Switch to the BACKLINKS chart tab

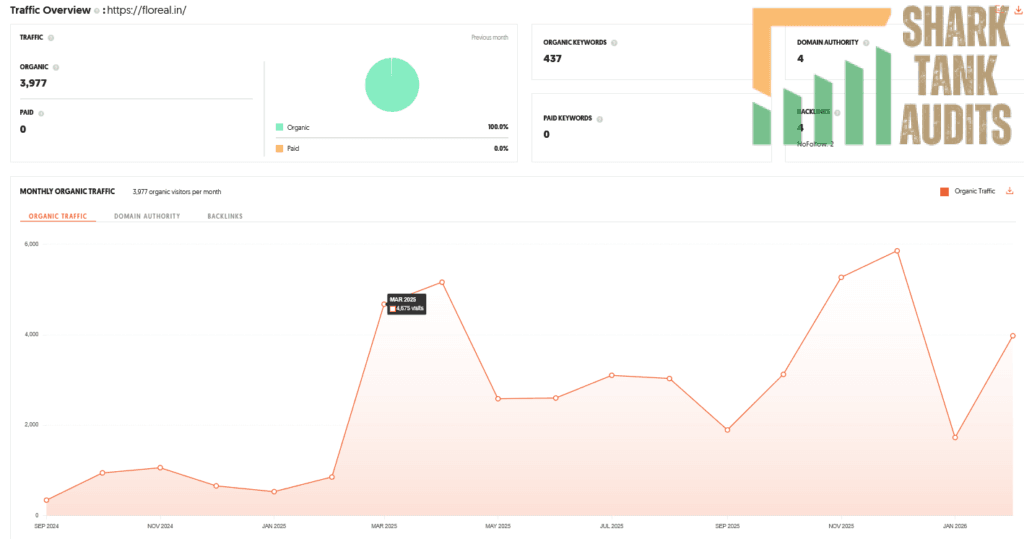(225, 216)
